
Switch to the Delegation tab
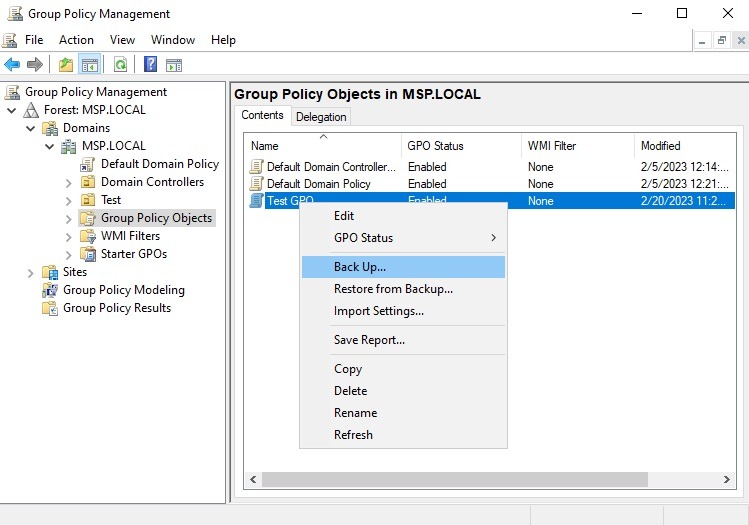tap(321, 117)
